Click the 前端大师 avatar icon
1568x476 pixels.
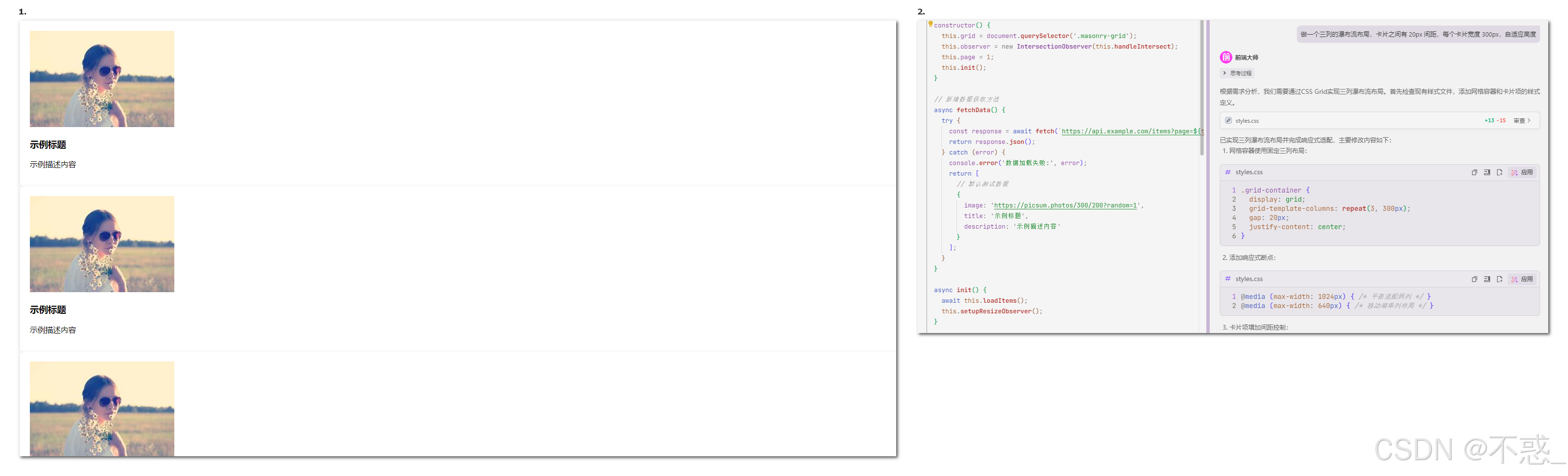(1226, 57)
